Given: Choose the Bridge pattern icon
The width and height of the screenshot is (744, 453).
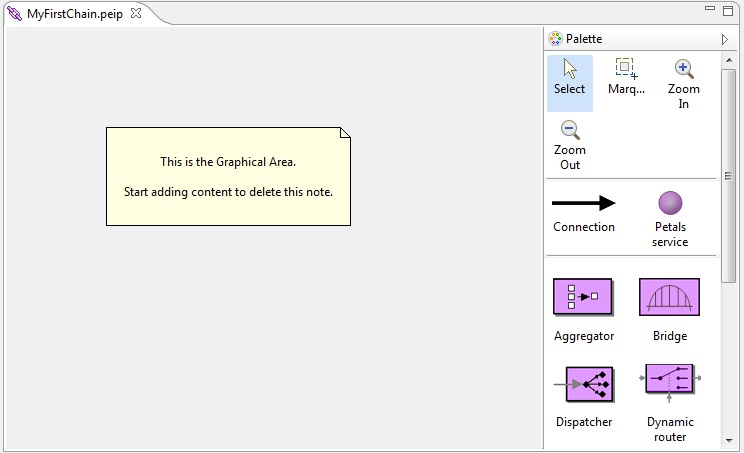Looking at the screenshot, I should (669, 297).
